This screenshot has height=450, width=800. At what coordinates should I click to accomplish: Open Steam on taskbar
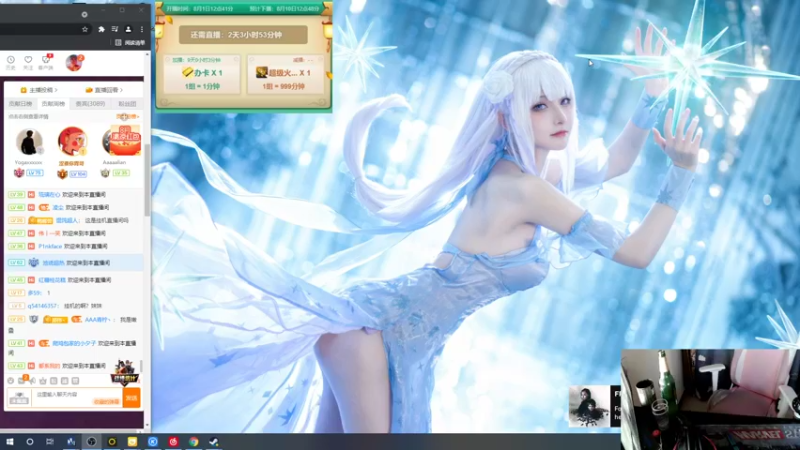point(214,442)
